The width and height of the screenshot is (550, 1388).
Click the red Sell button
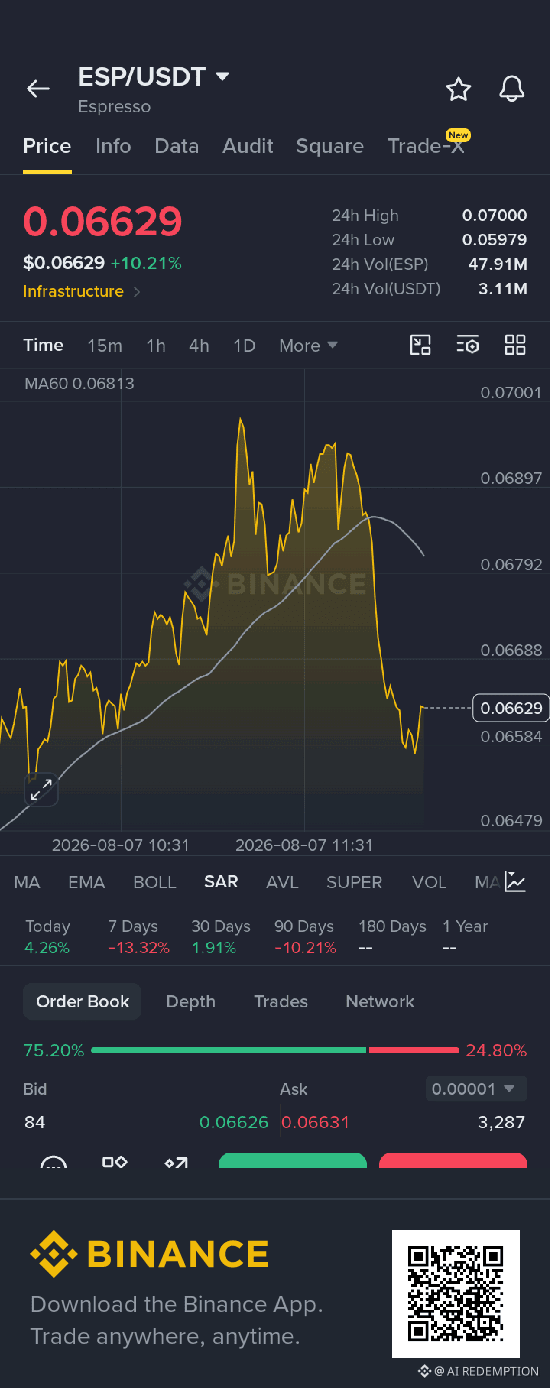pyautogui.click(x=453, y=1161)
